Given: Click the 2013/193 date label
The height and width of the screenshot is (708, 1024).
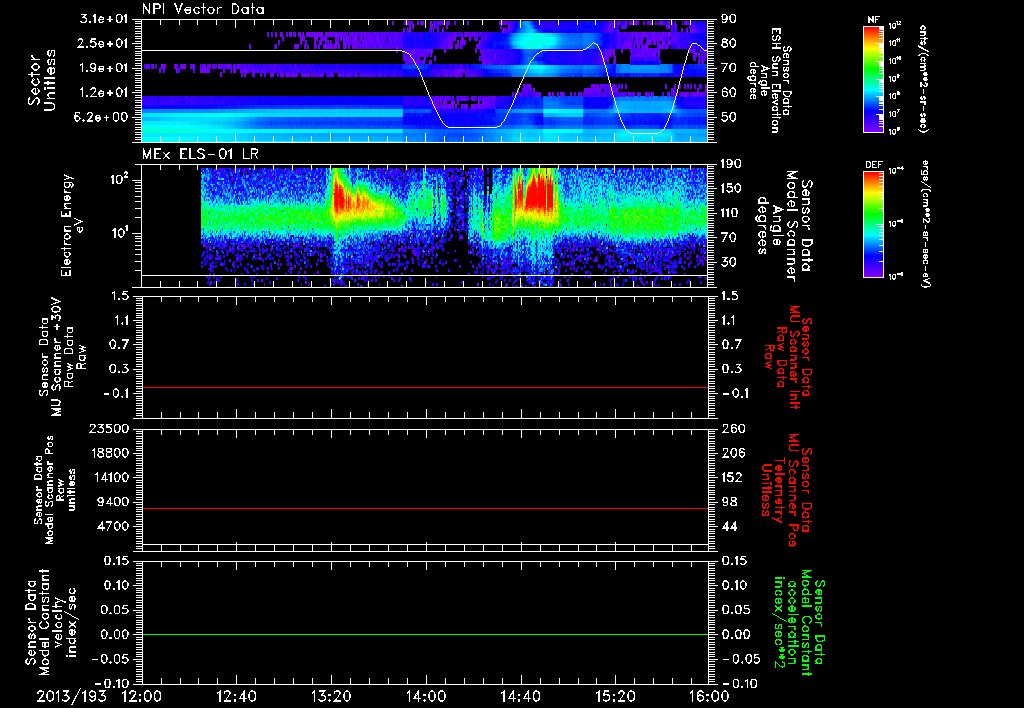Looking at the screenshot, I should tap(71, 696).
